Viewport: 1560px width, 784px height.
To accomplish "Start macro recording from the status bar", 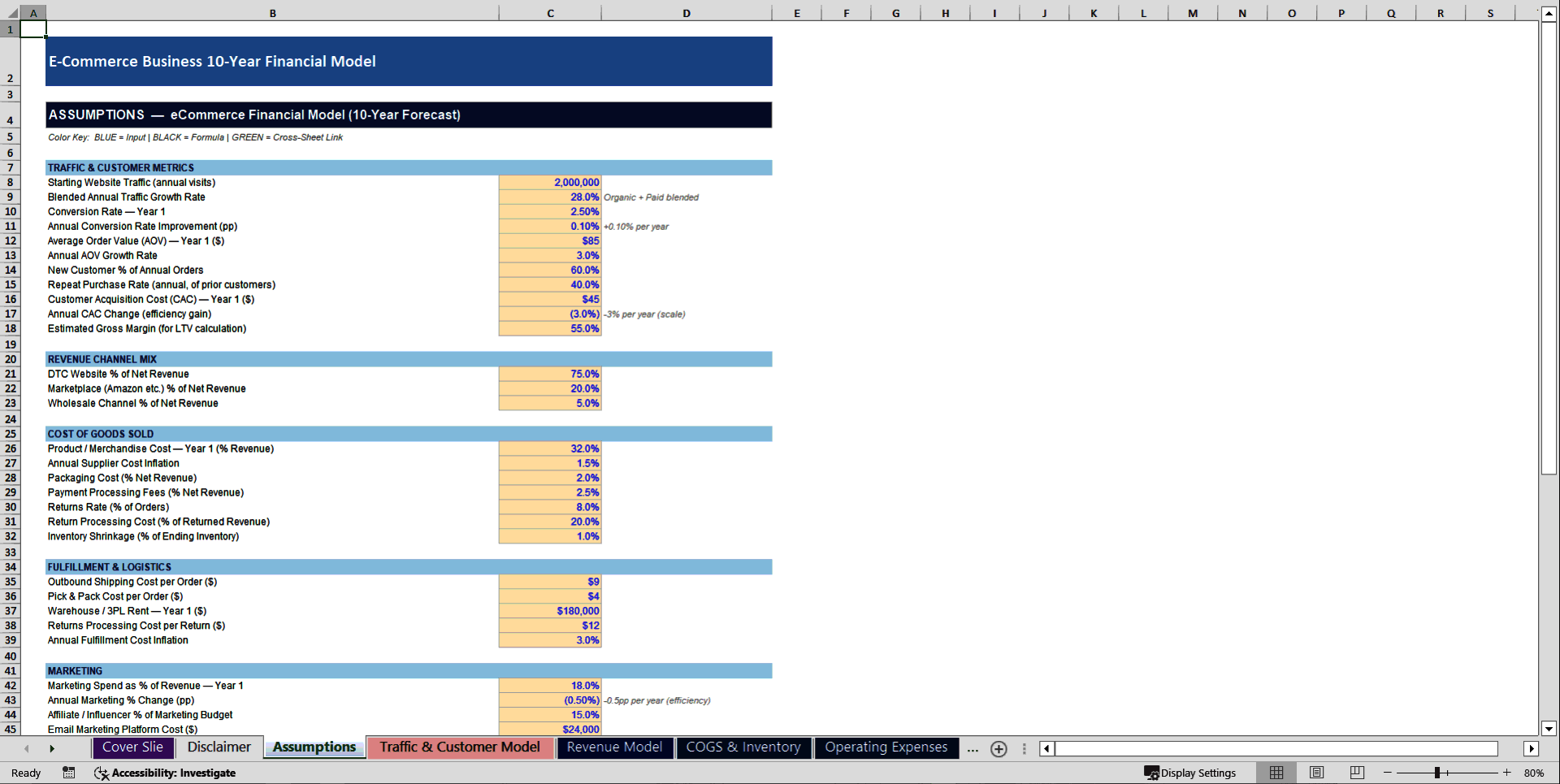I will coord(69,773).
